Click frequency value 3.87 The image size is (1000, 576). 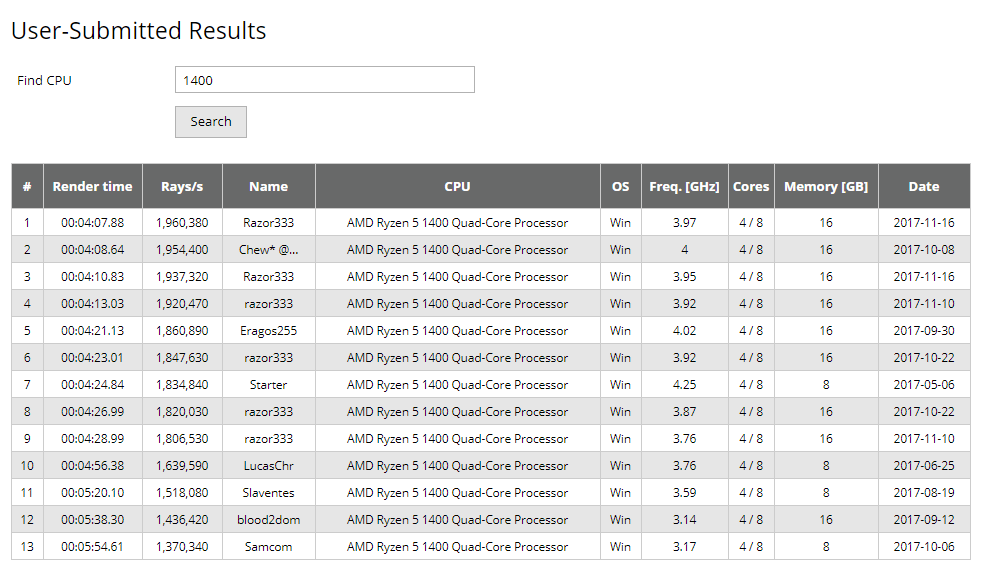point(684,412)
